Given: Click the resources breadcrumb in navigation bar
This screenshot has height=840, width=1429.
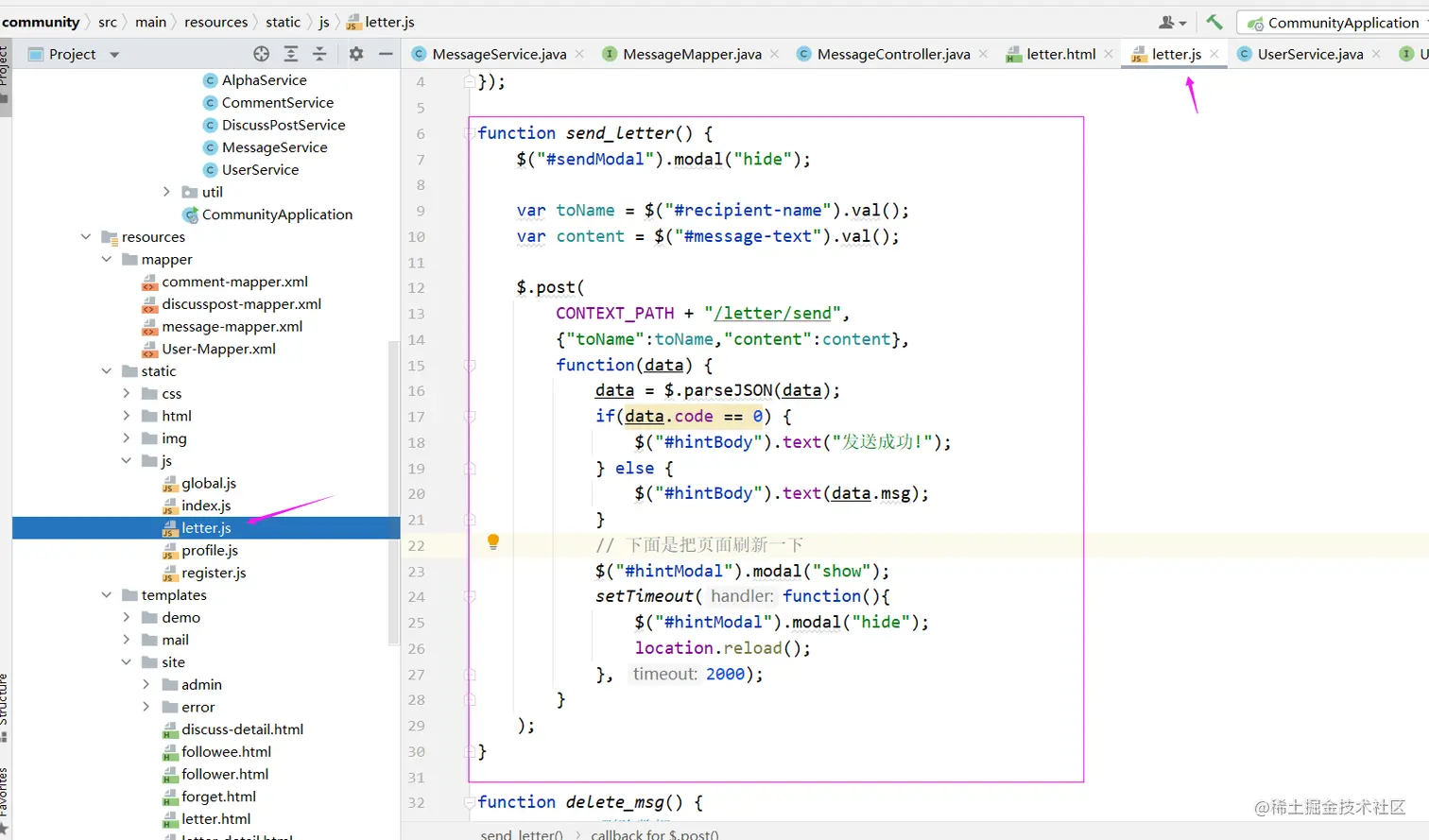Looking at the screenshot, I should click(215, 22).
